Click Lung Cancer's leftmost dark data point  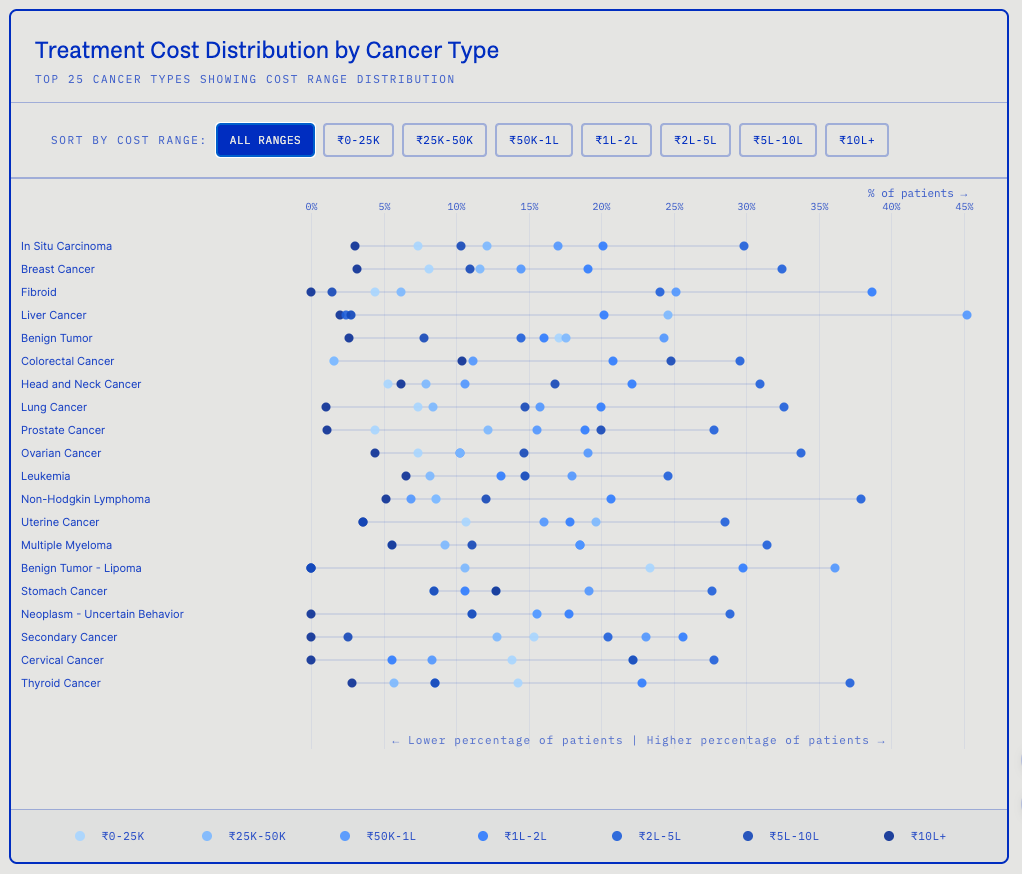[326, 407]
